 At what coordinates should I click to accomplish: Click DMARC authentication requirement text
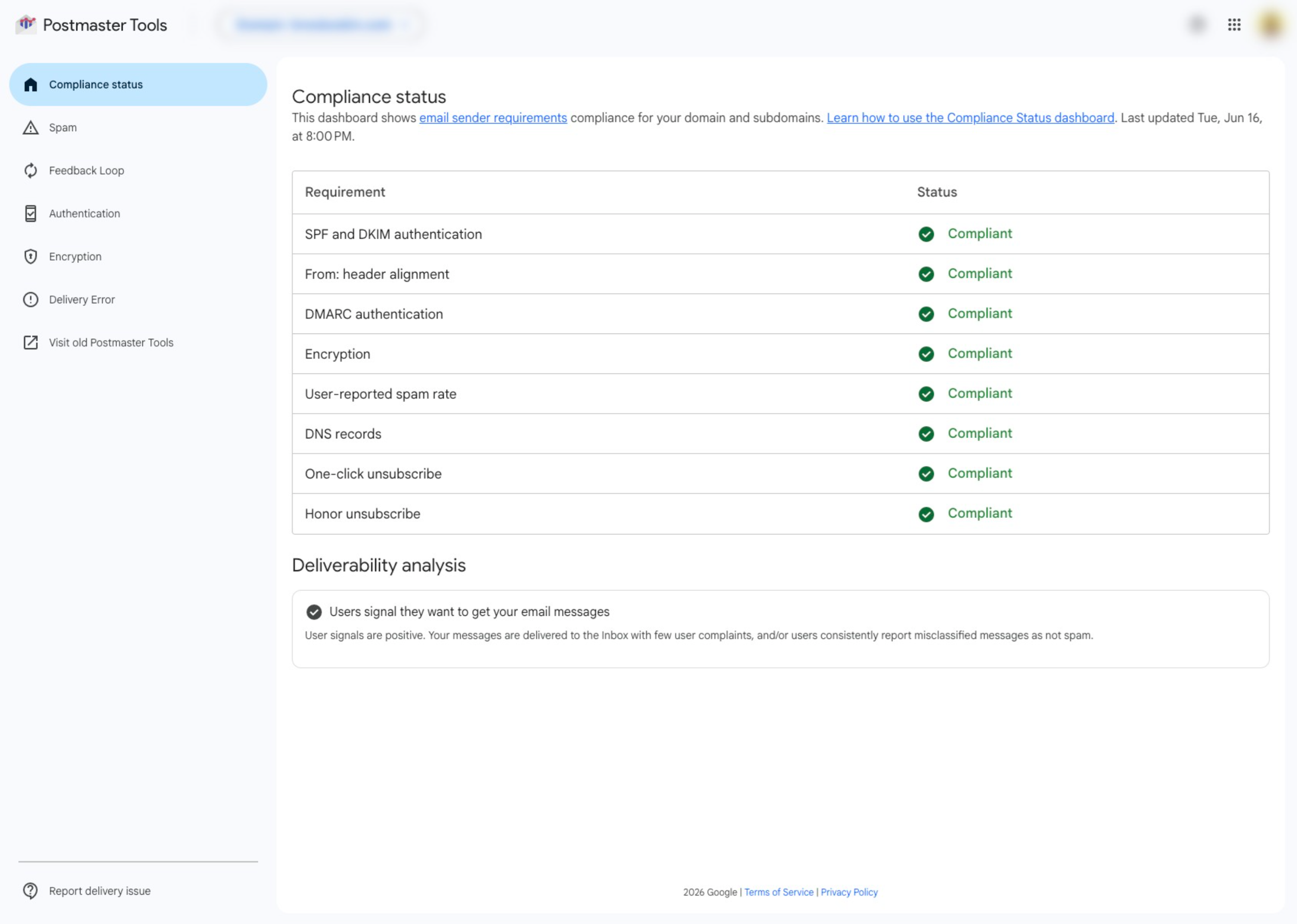[374, 314]
